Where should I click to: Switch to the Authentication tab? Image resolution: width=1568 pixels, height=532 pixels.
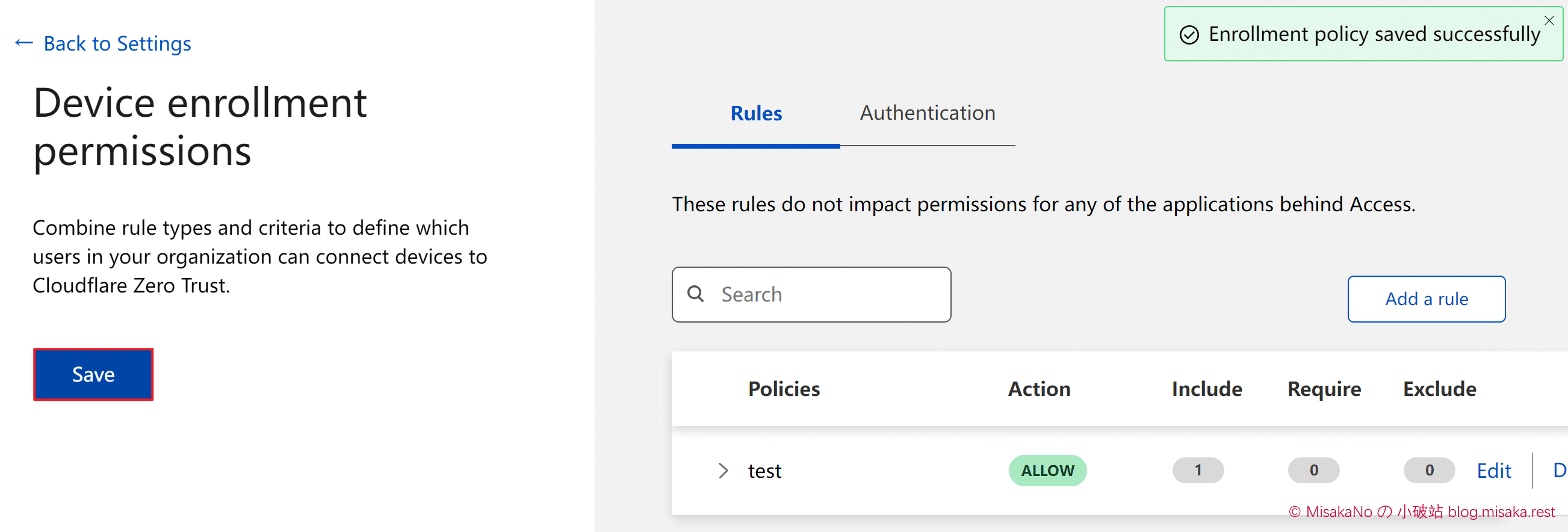coord(927,113)
